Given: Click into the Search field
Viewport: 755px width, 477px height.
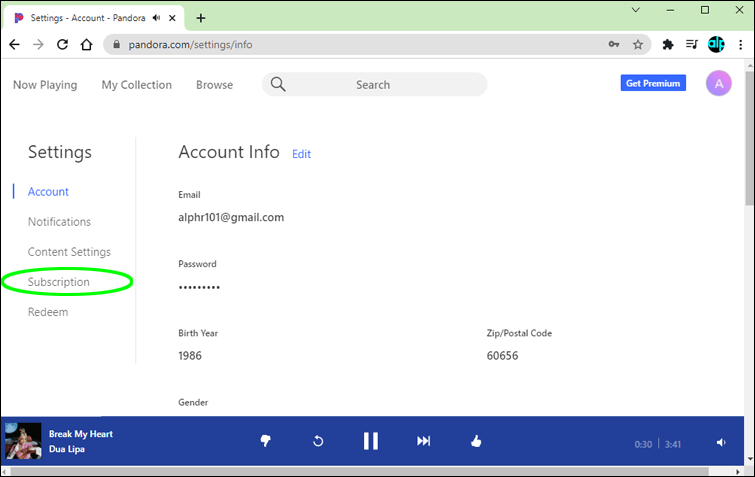Looking at the screenshot, I should point(375,84).
